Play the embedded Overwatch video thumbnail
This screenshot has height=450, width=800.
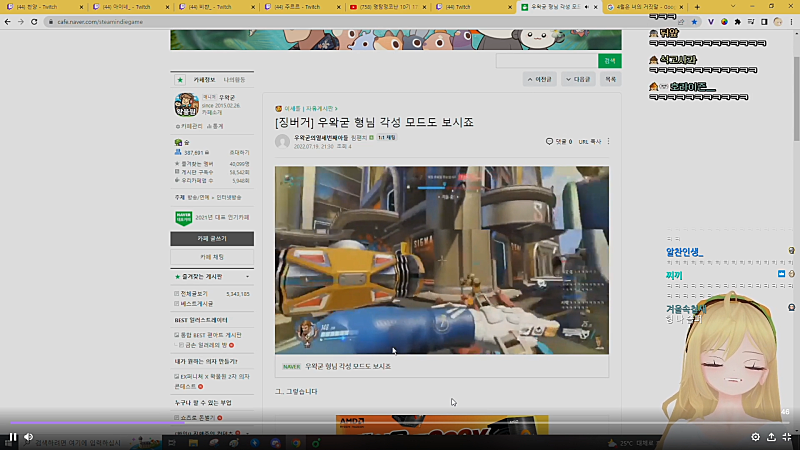[441, 260]
